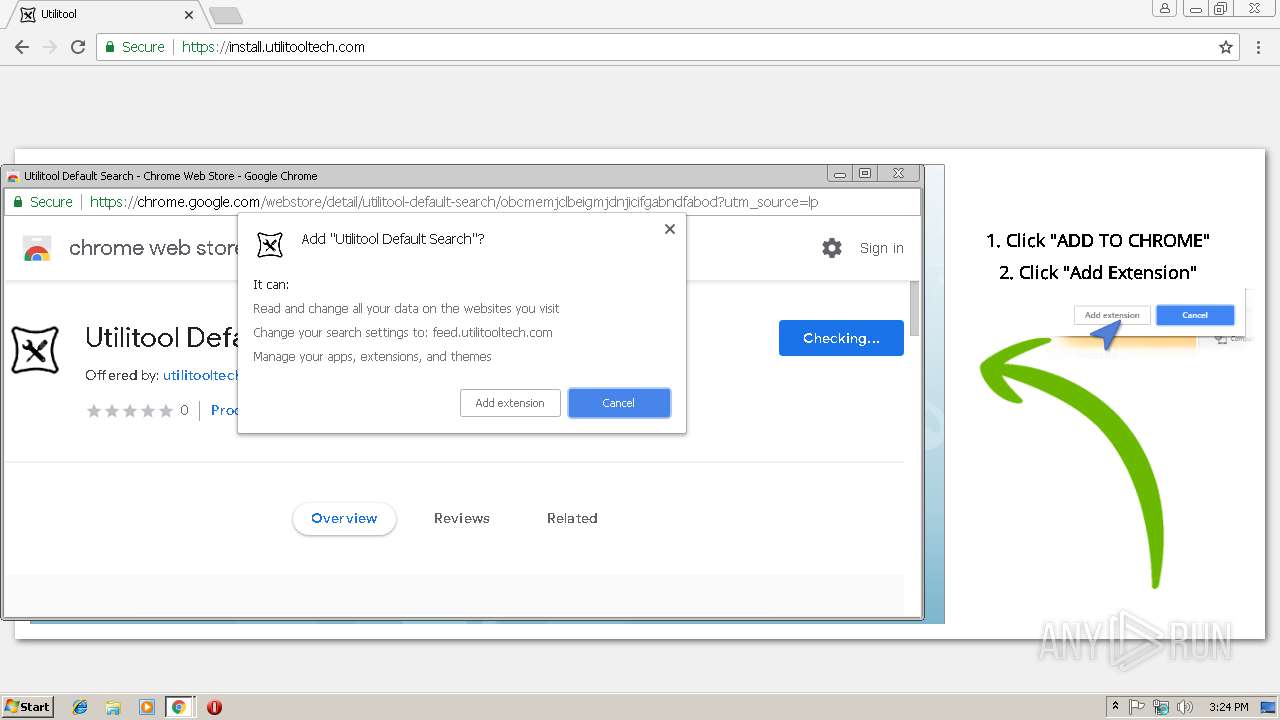The height and width of the screenshot is (720, 1280).
Task: Maximize the Chrome Web Store popup window
Action: click(x=865, y=174)
